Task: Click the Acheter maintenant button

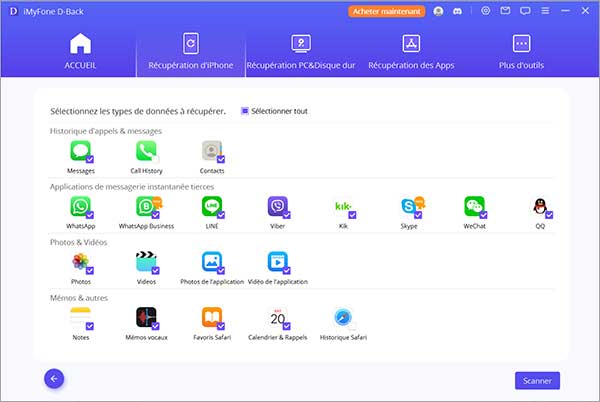Action: (386, 11)
